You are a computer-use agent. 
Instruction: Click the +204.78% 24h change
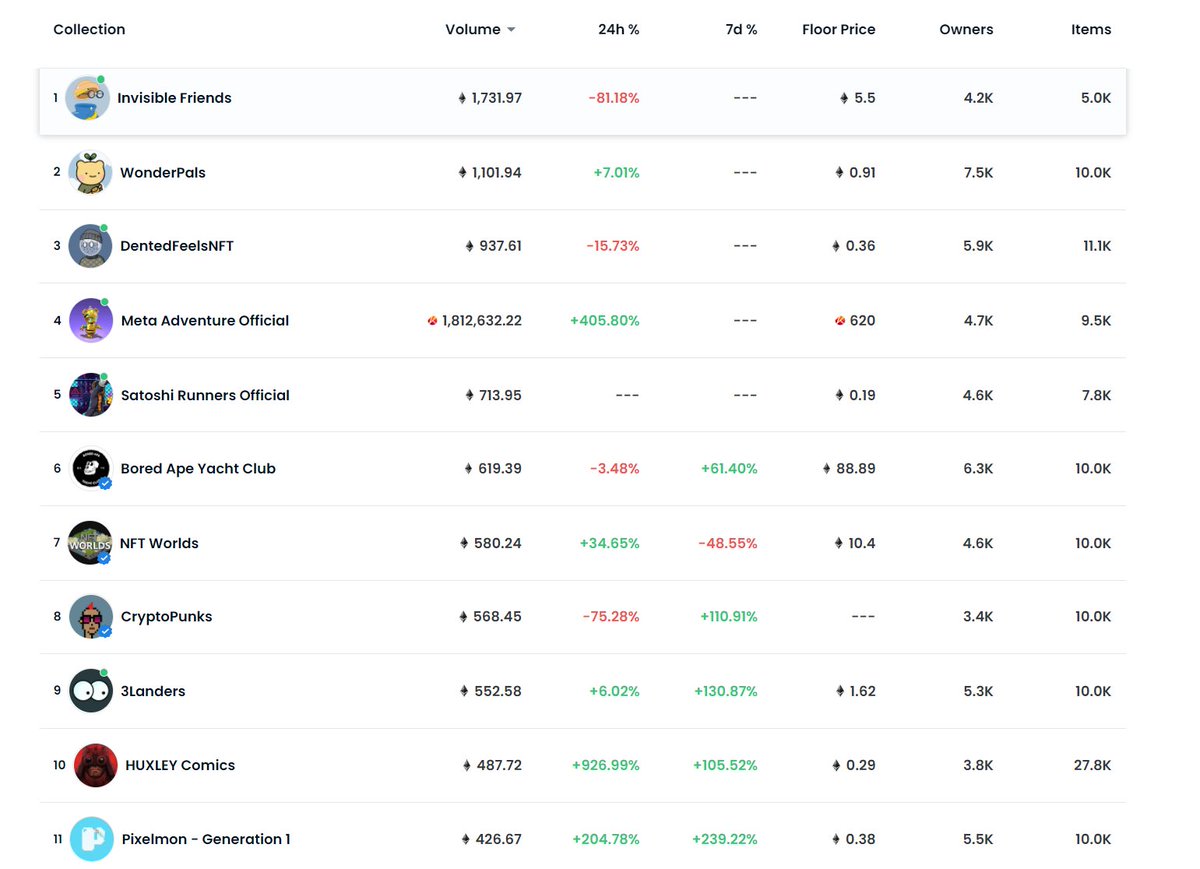[x=606, y=839]
